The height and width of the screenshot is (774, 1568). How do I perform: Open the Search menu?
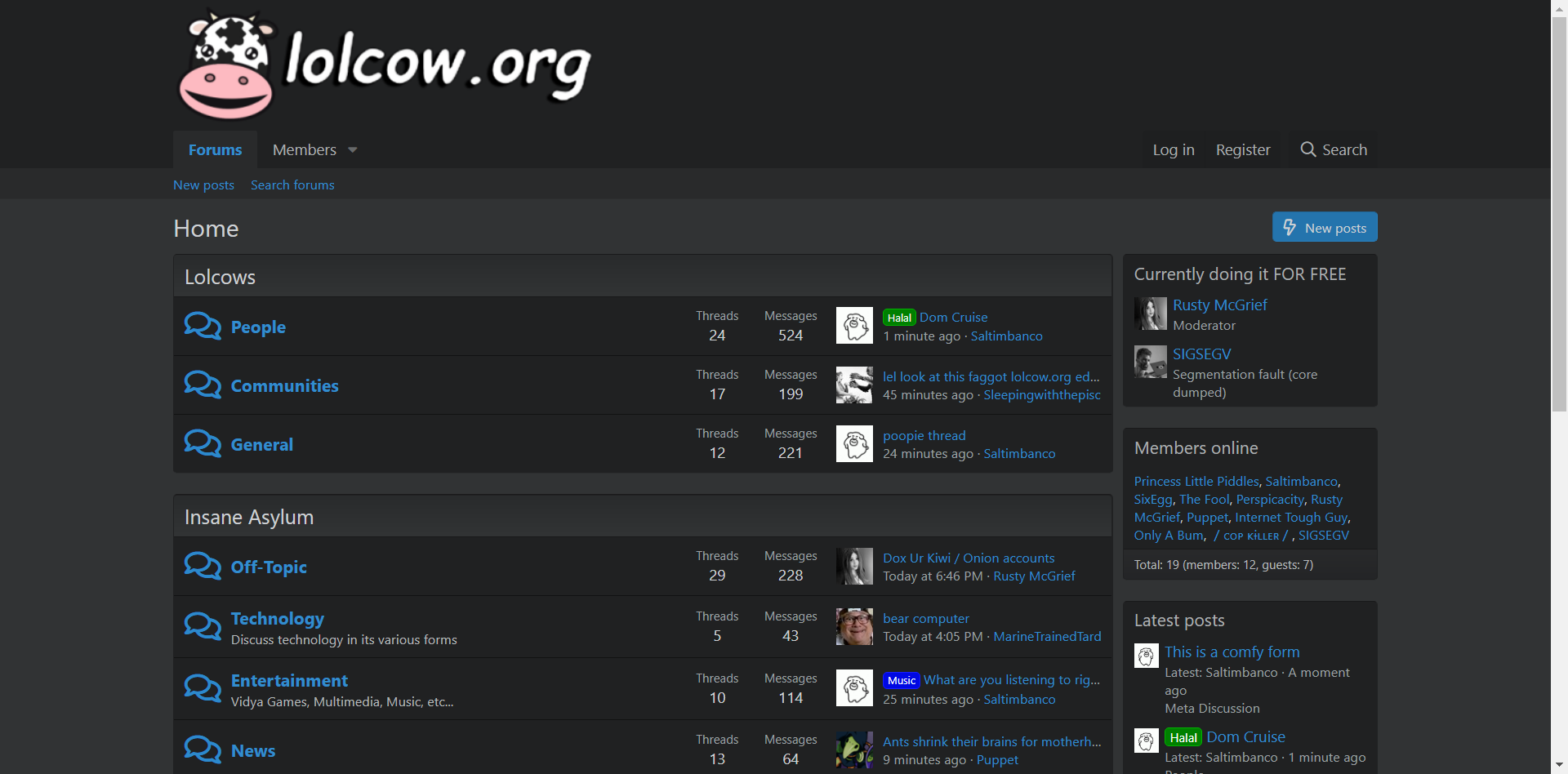[1334, 149]
